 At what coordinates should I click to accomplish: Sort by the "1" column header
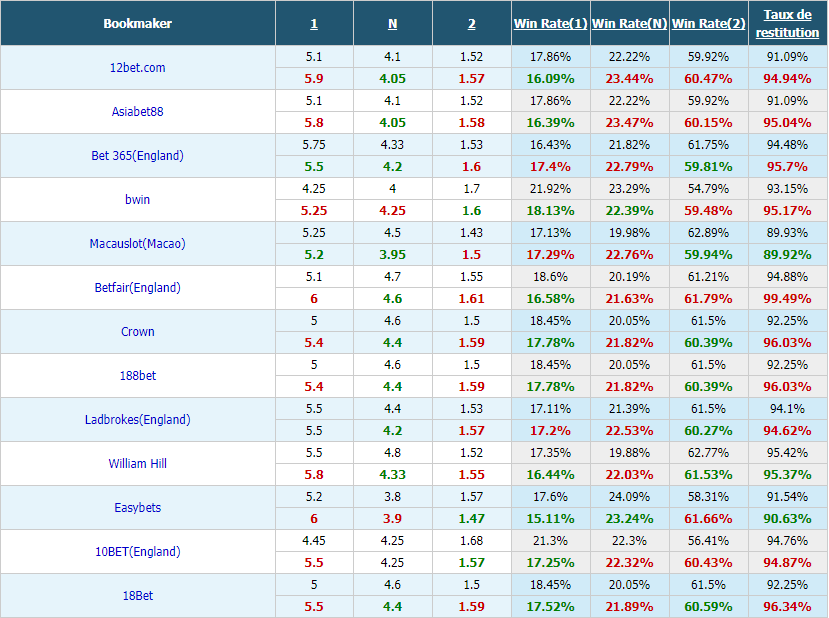[314, 24]
